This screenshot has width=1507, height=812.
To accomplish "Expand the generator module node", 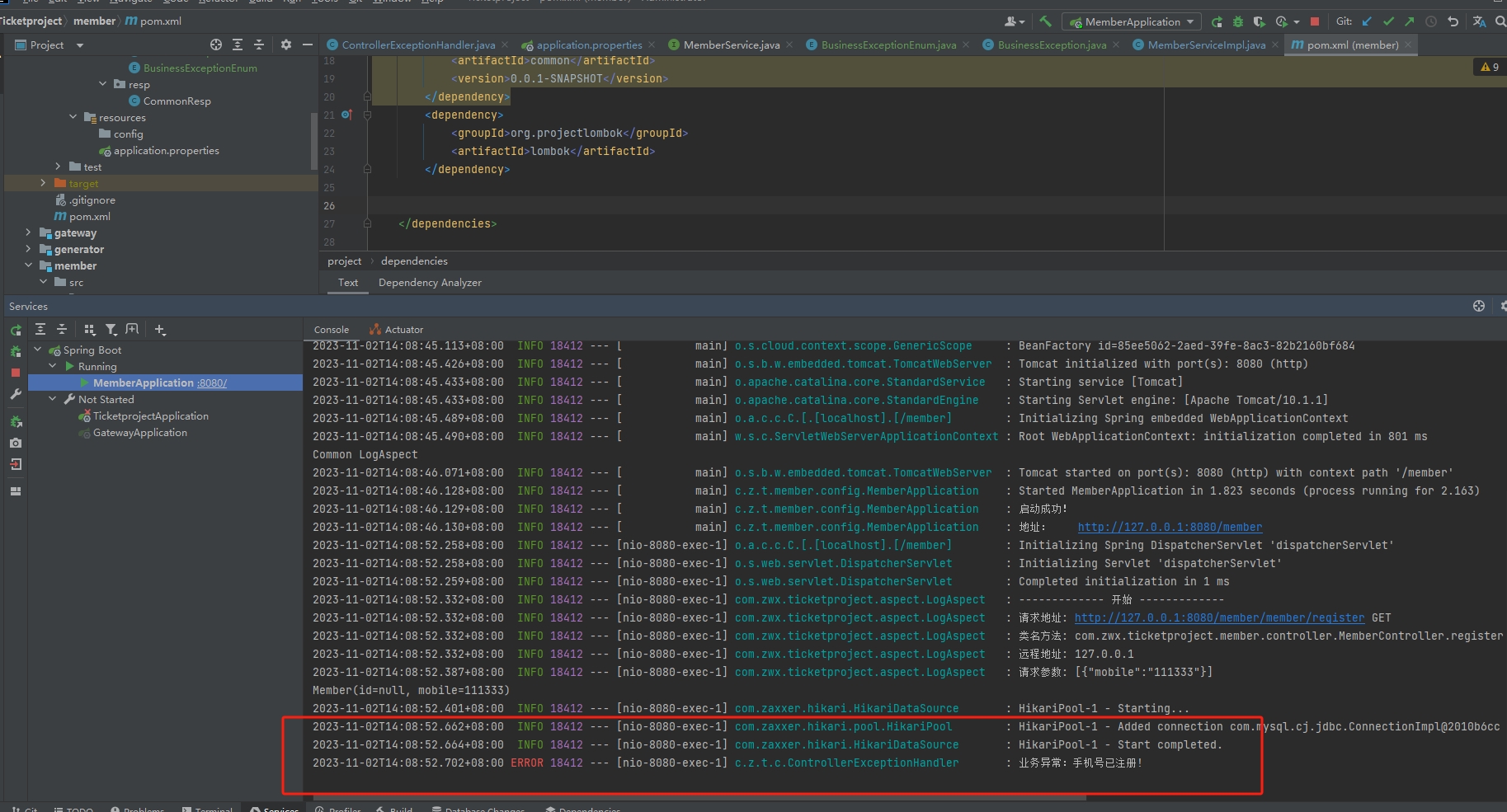I will coord(28,249).
